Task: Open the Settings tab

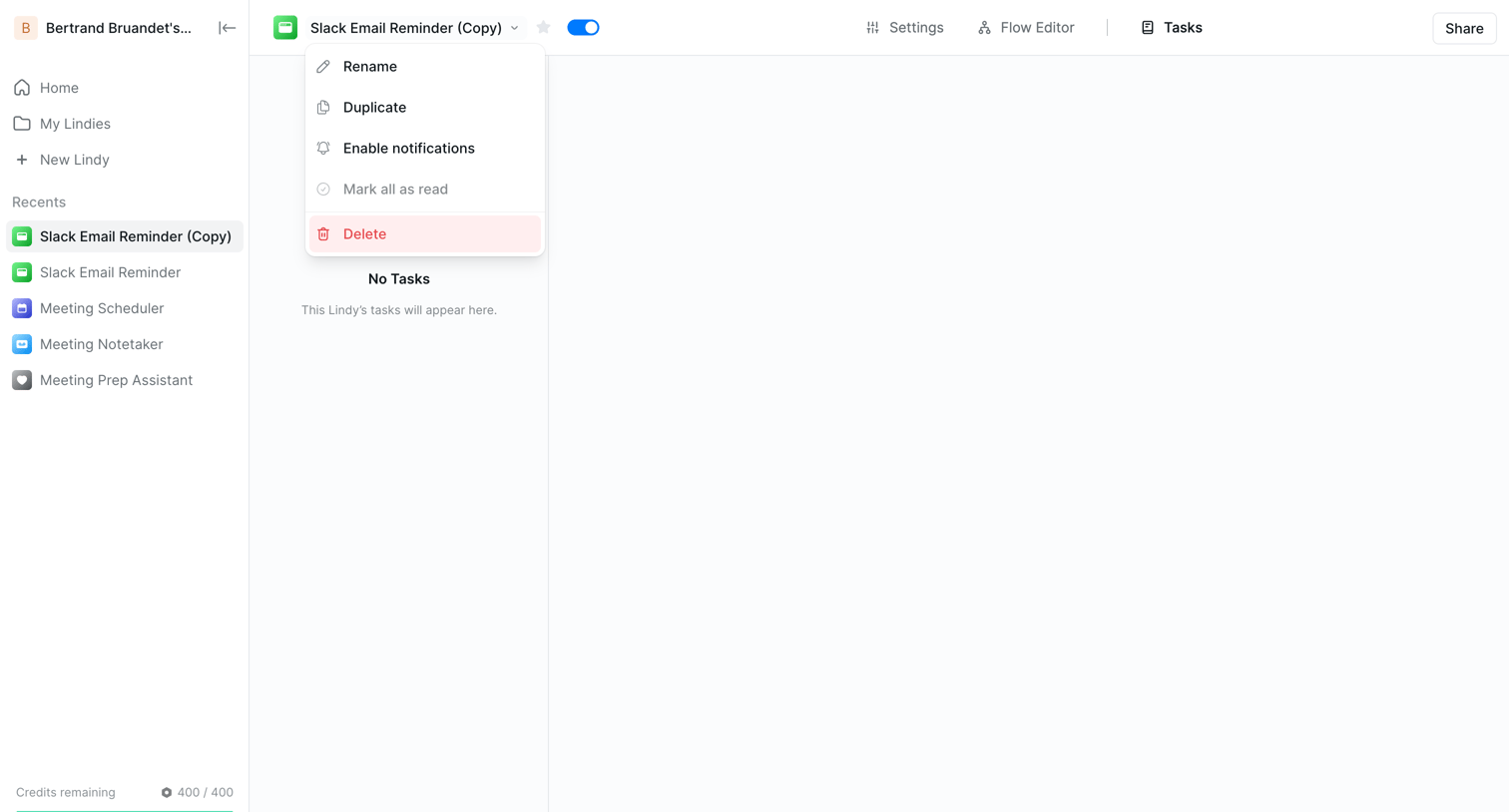Action: point(905,28)
